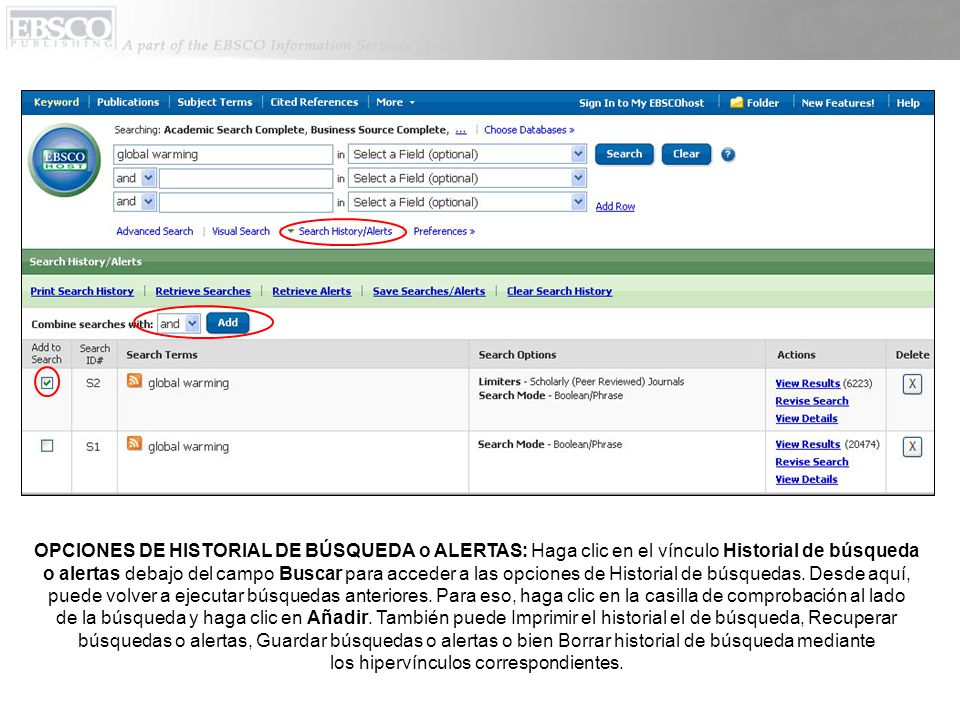Click the 'Search Terms' column header

click(162, 354)
